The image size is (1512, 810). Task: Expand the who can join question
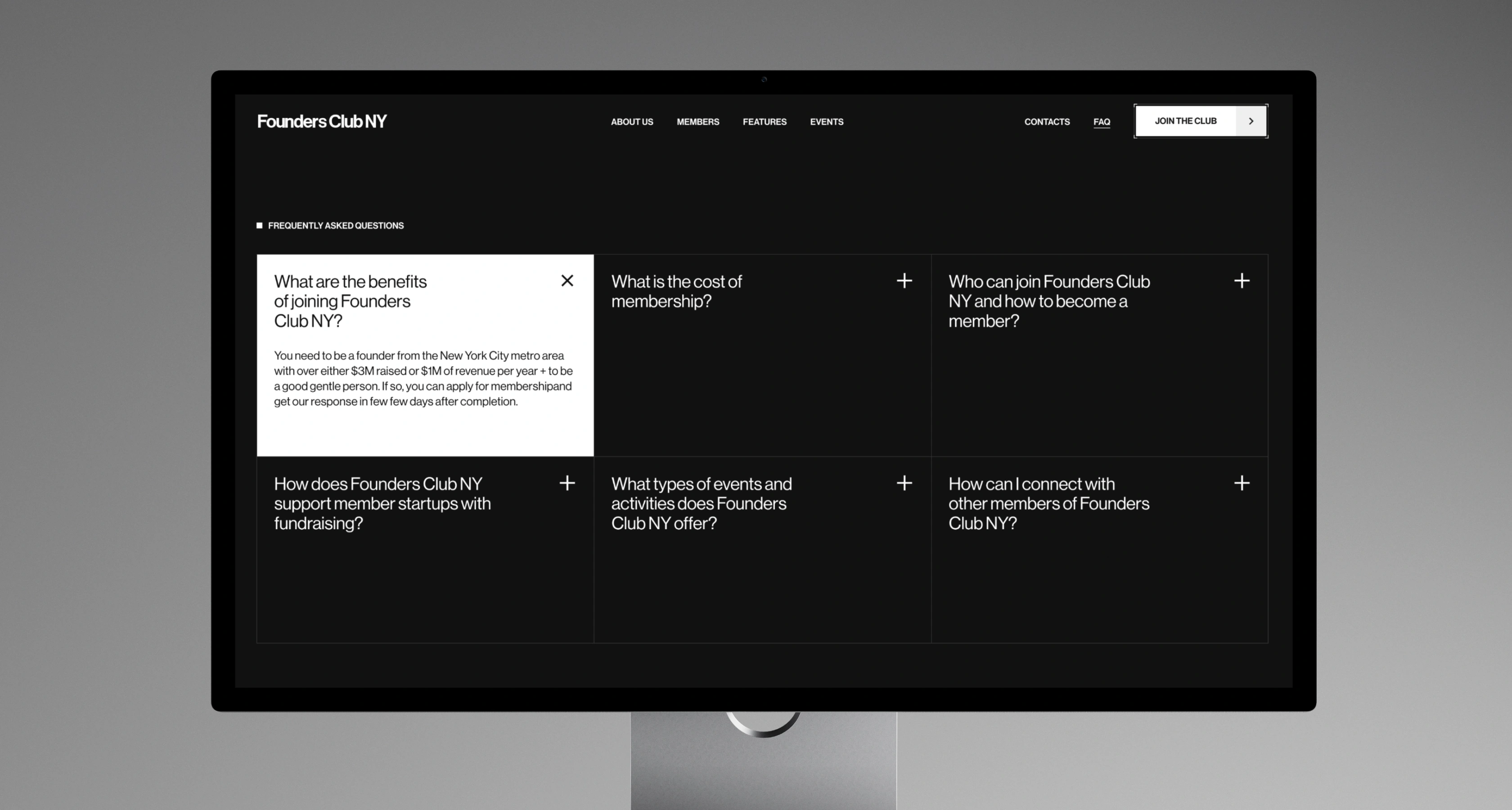[x=1242, y=280]
